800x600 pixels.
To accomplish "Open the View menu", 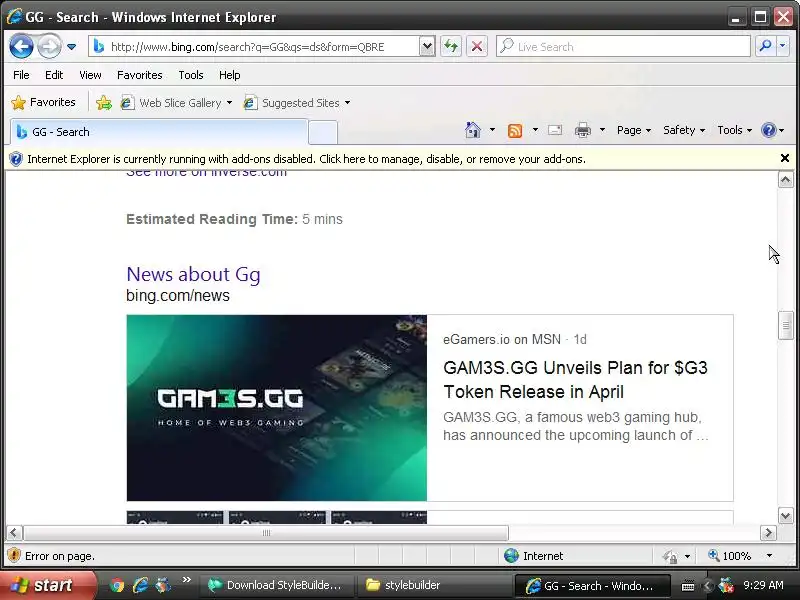I will coord(90,75).
